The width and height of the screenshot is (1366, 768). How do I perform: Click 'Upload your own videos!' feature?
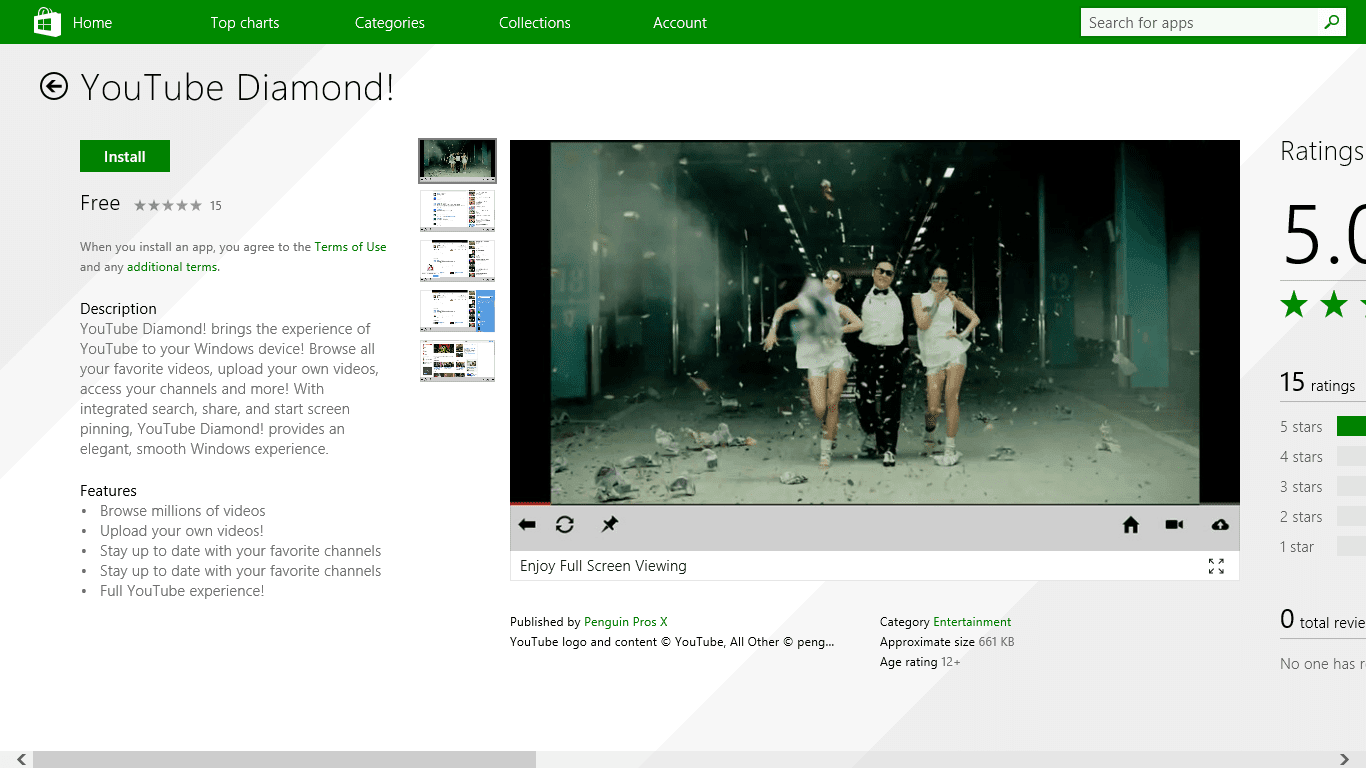tap(182, 531)
